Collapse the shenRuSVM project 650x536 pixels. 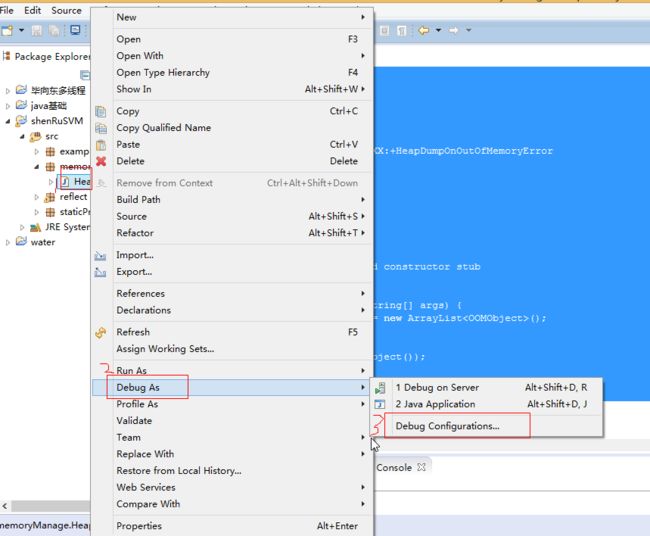coord(7,121)
